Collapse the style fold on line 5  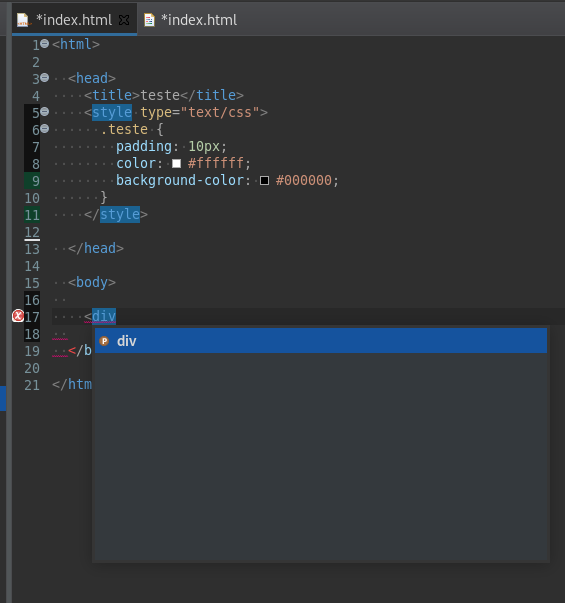[x=45, y=112]
